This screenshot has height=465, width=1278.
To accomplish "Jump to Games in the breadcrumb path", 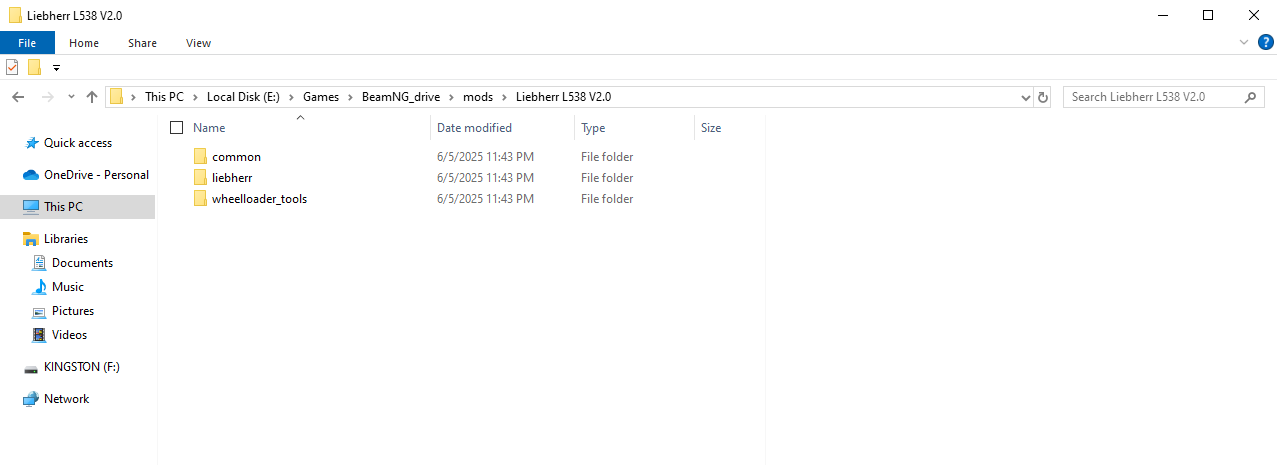I will 321,97.
